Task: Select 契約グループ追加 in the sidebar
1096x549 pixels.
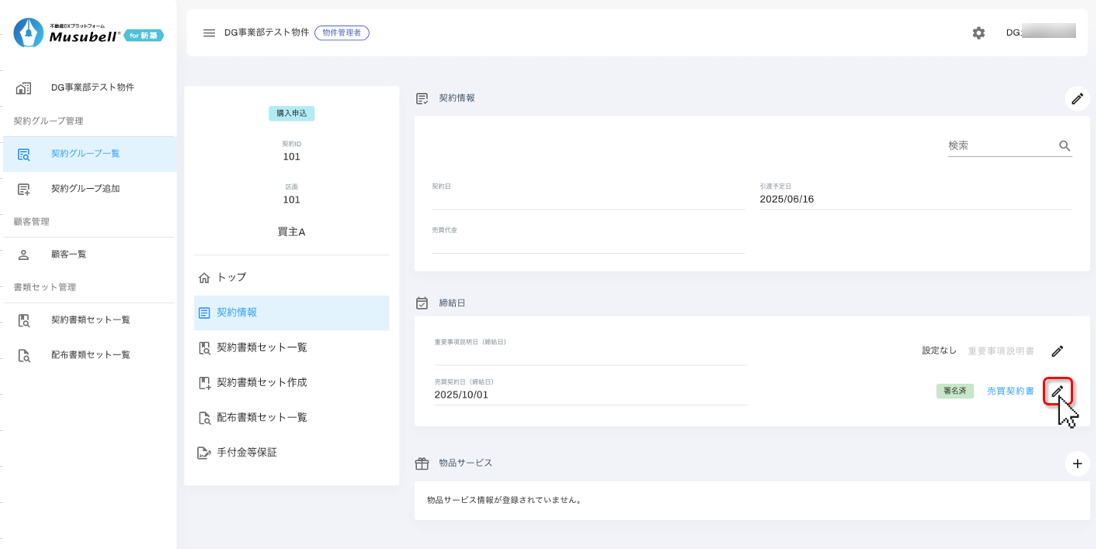Action: click(x=85, y=189)
